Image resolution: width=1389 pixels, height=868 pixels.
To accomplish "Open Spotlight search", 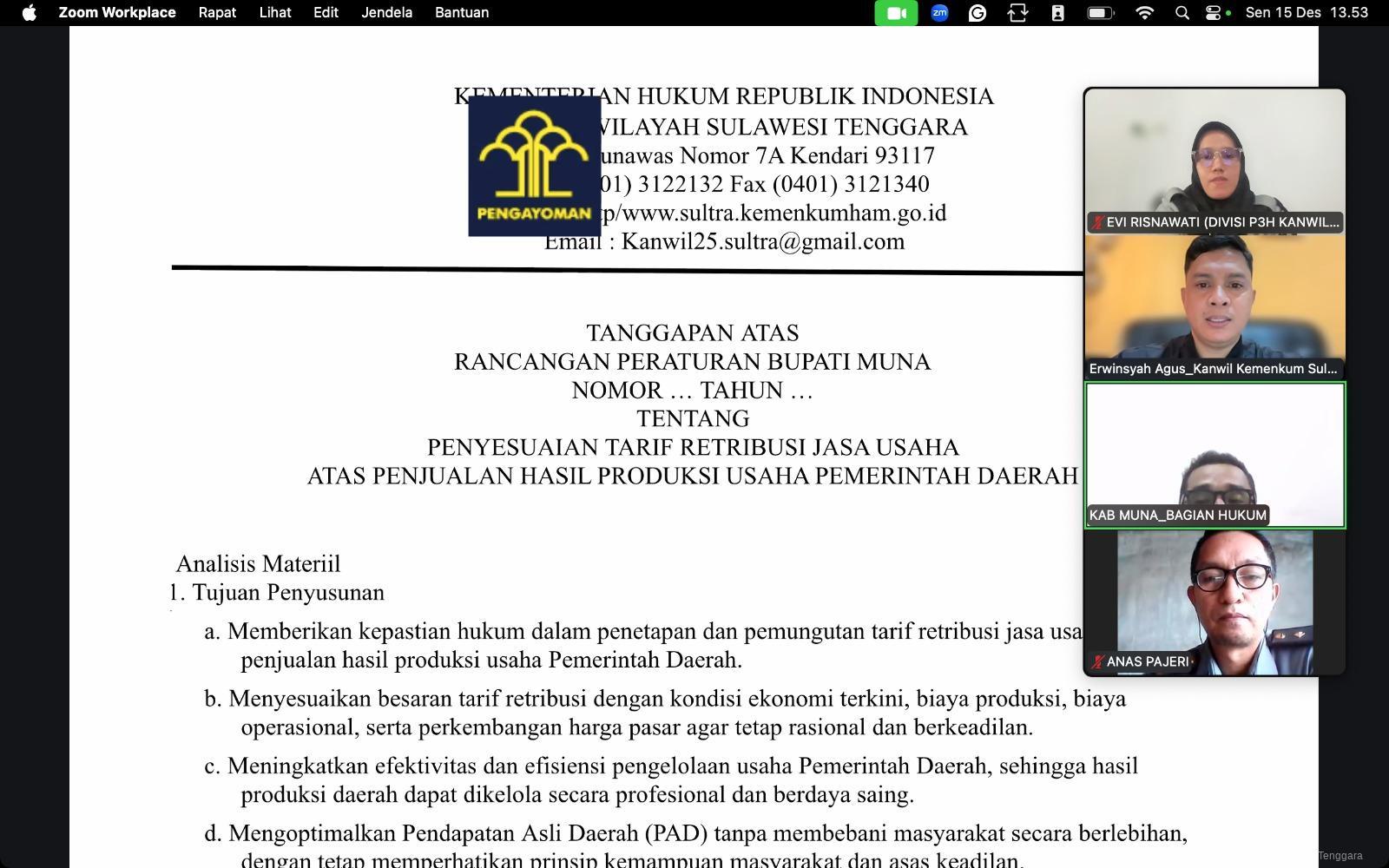I will (x=1182, y=13).
